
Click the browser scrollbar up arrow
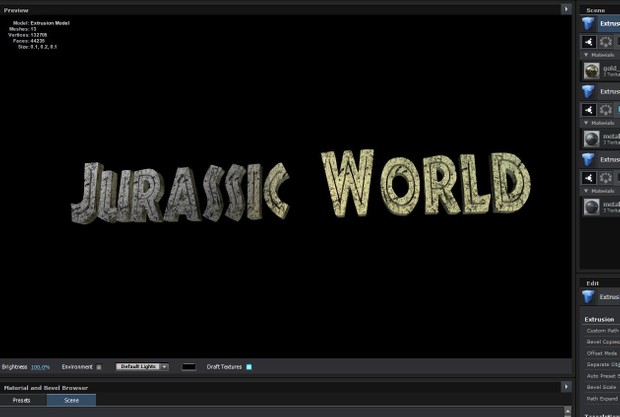point(568,411)
